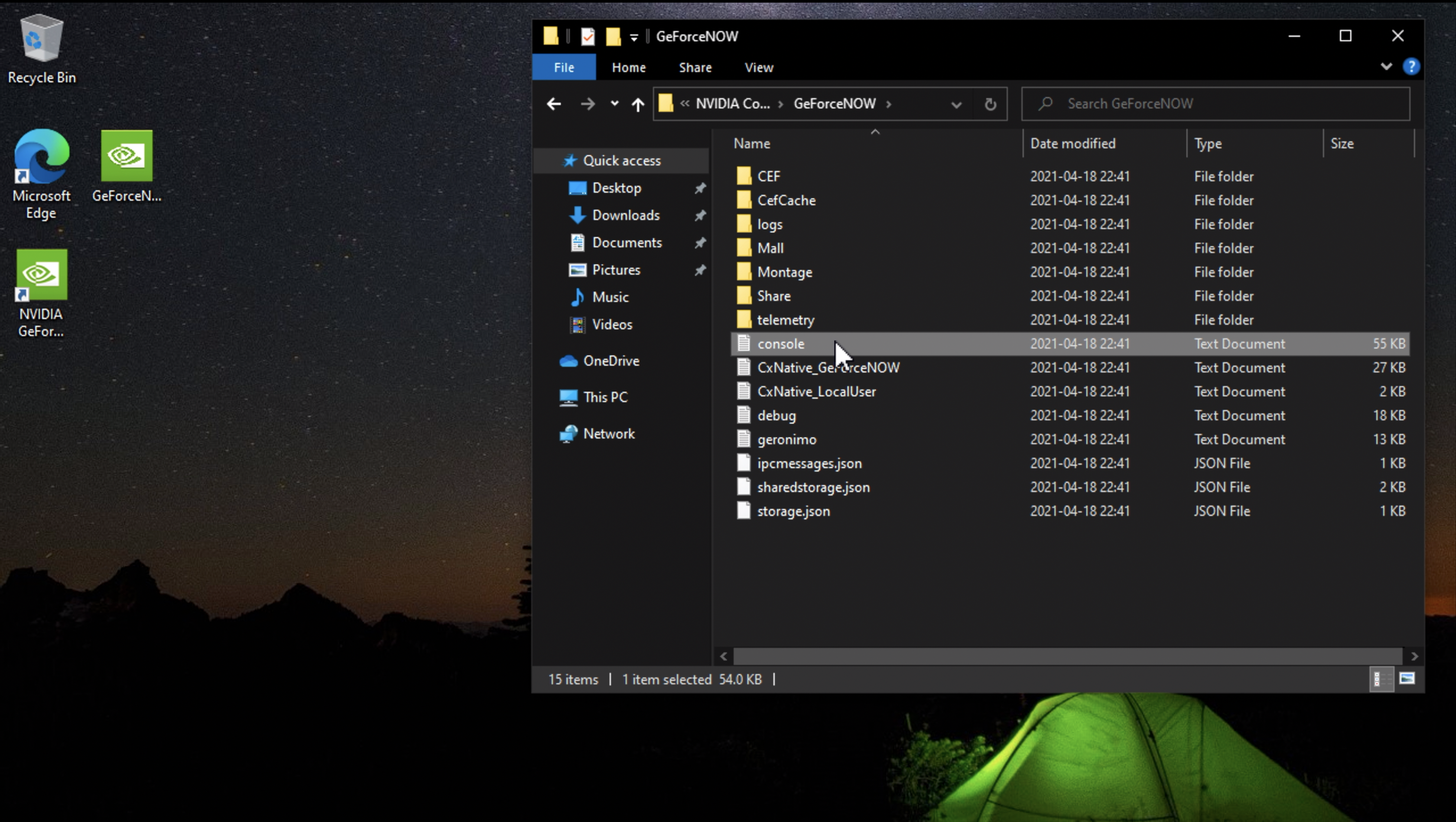Viewport: 1456px width, 822px height.
Task: Select the console text document icon
Action: 744,343
